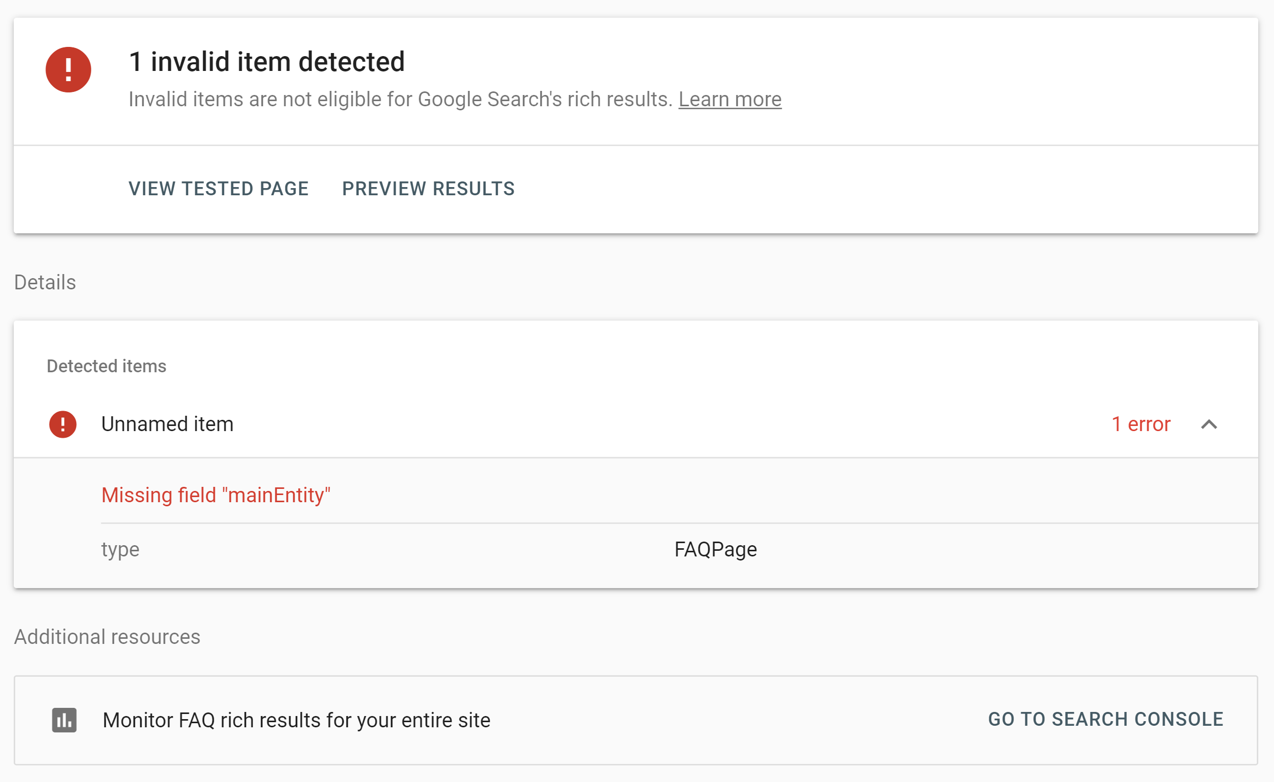Collapse the Unnamed item chevron
Viewport: 1274px width, 782px height.
click(x=1209, y=424)
